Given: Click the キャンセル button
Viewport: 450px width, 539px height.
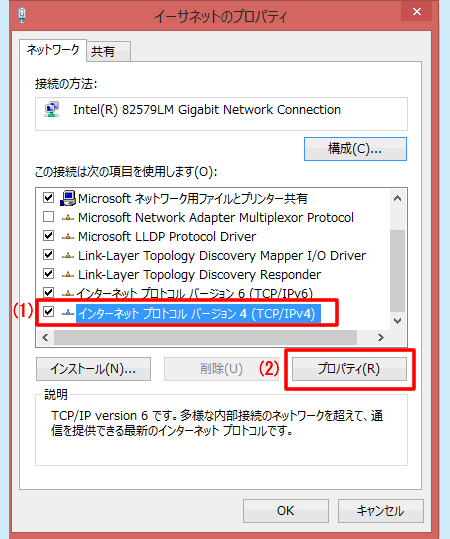Looking at the screenshot, I should 381,511.
